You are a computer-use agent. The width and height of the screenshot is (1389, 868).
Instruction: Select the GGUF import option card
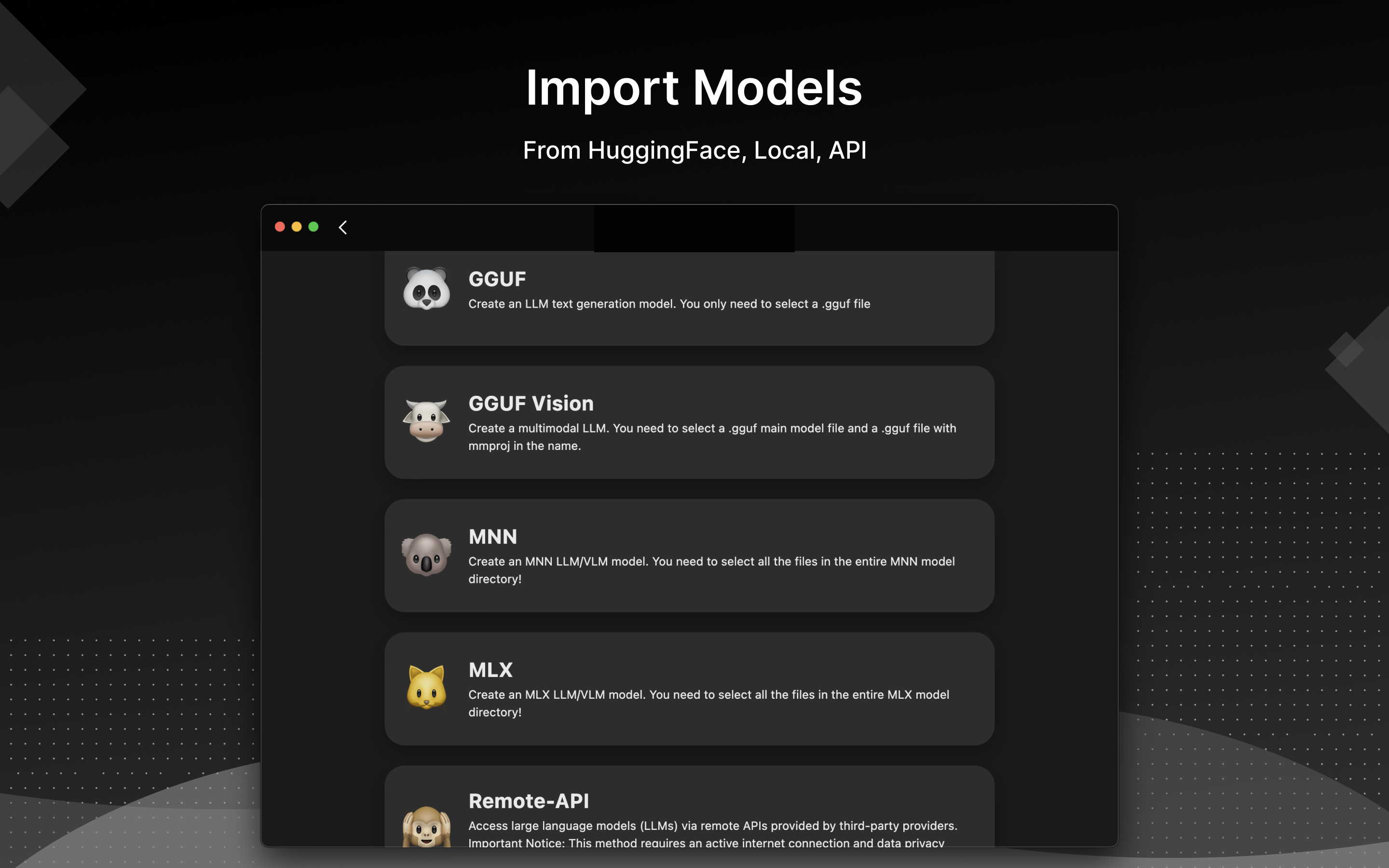click(689, 296)
